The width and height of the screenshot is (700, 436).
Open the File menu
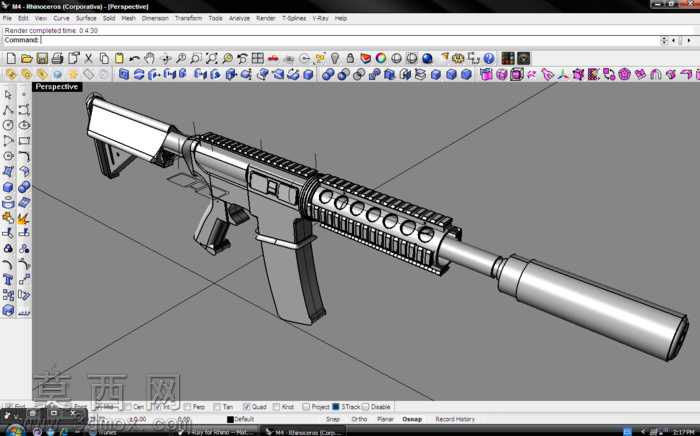click(8, 18)
